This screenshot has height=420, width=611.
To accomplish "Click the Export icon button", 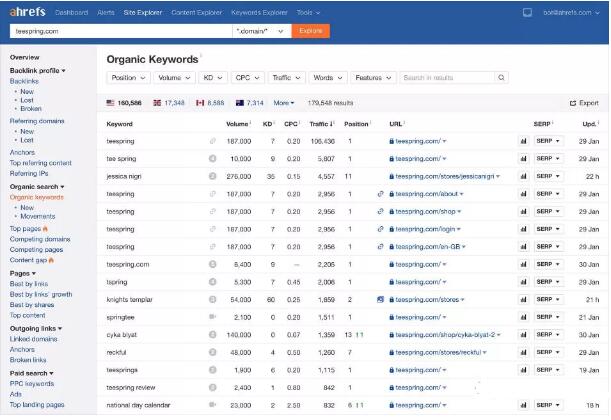I will (x=584, y=103).
